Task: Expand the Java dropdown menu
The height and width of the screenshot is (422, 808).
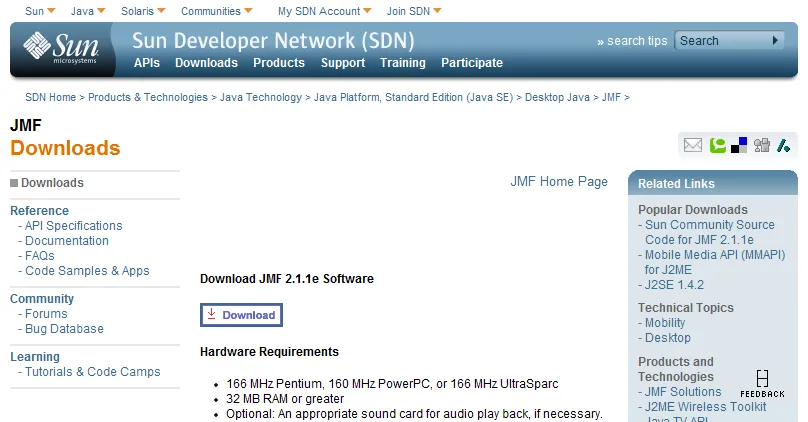Action: pos(88,11)
